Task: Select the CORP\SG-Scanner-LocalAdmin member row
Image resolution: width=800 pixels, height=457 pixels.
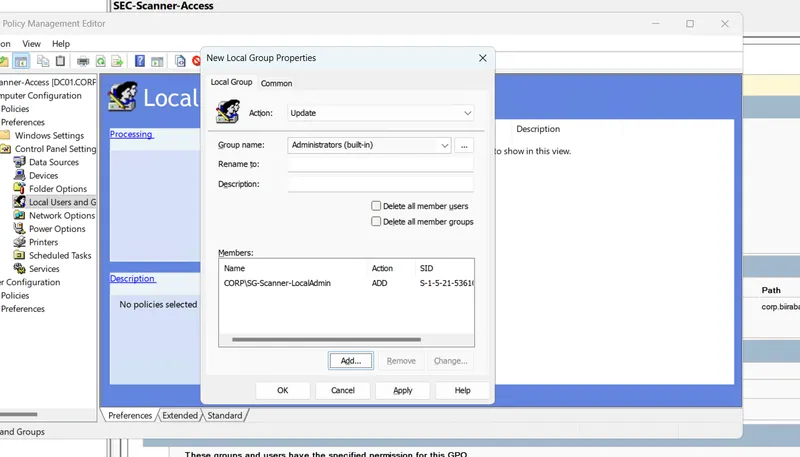Action: click(346, 283)
